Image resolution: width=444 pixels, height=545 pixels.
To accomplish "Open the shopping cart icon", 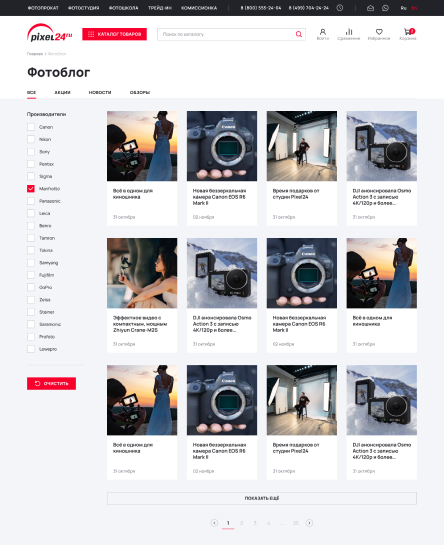I will pos(407,32).
